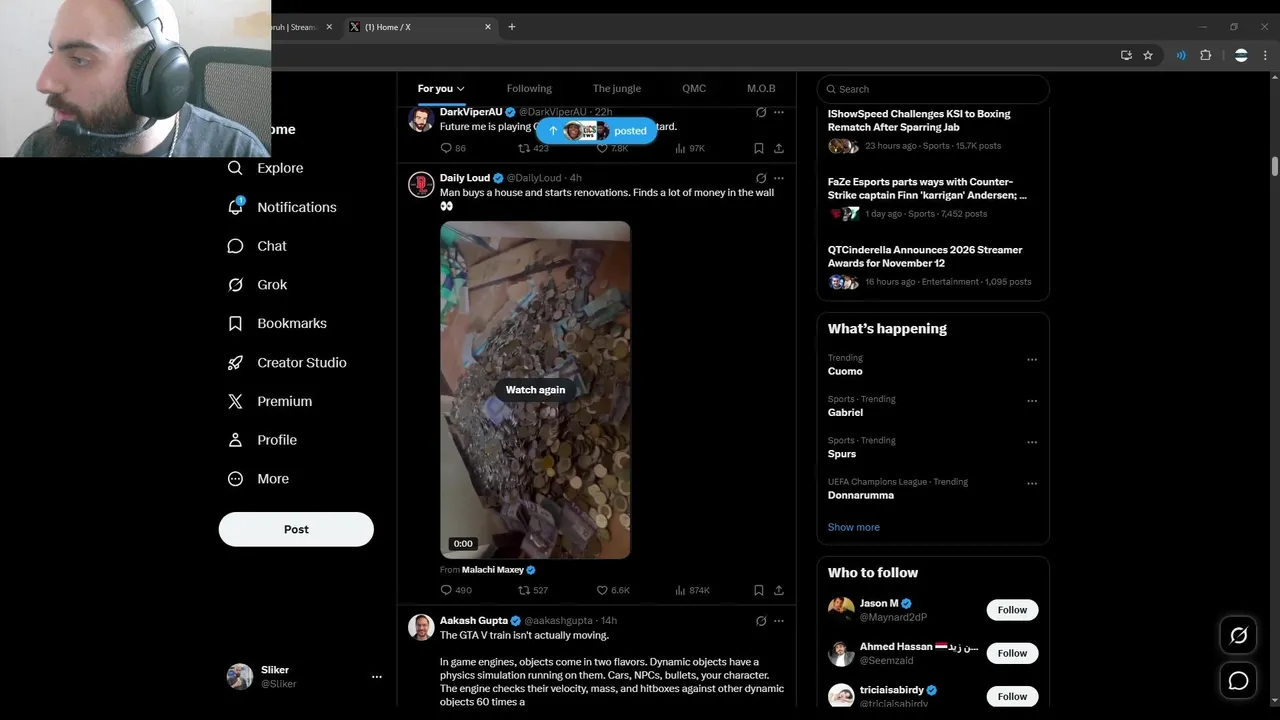Open Aakash Gupta's profile name

click(474, 621)
